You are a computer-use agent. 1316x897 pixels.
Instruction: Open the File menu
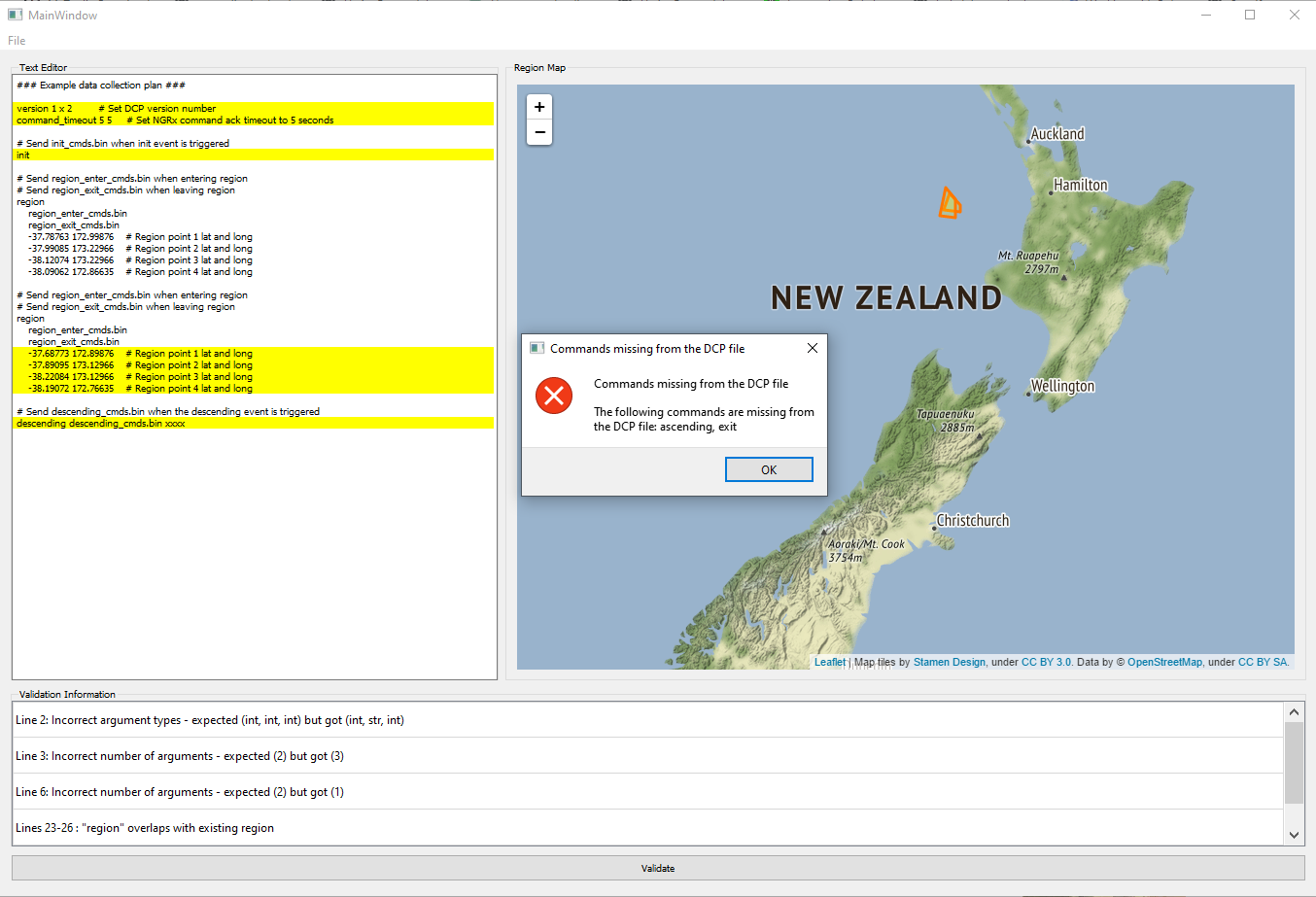[x=17, y=41]
